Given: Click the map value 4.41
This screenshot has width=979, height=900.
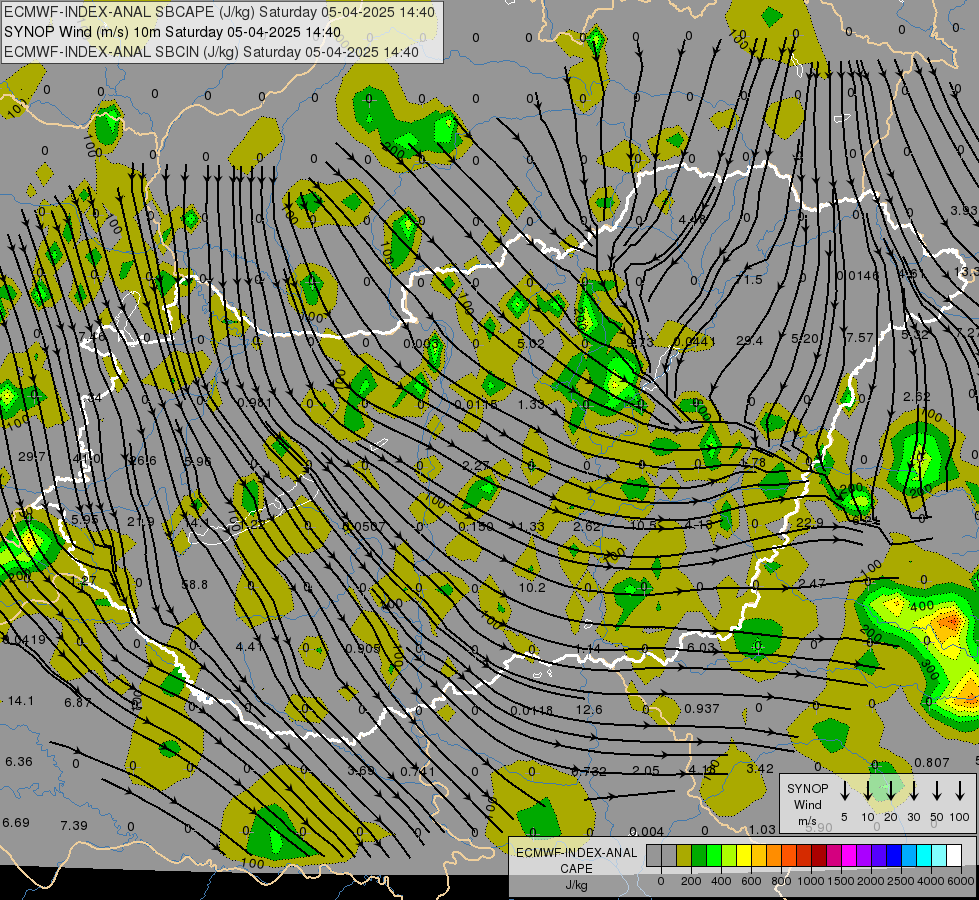Looking at the screenshot, I should click(x=250, y=646).
